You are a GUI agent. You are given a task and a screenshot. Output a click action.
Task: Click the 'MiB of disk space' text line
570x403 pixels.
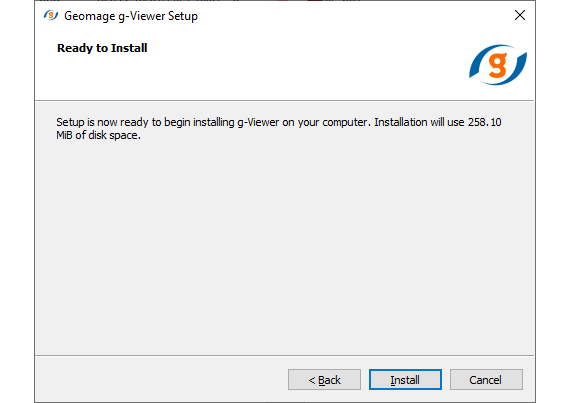[98, 135]
